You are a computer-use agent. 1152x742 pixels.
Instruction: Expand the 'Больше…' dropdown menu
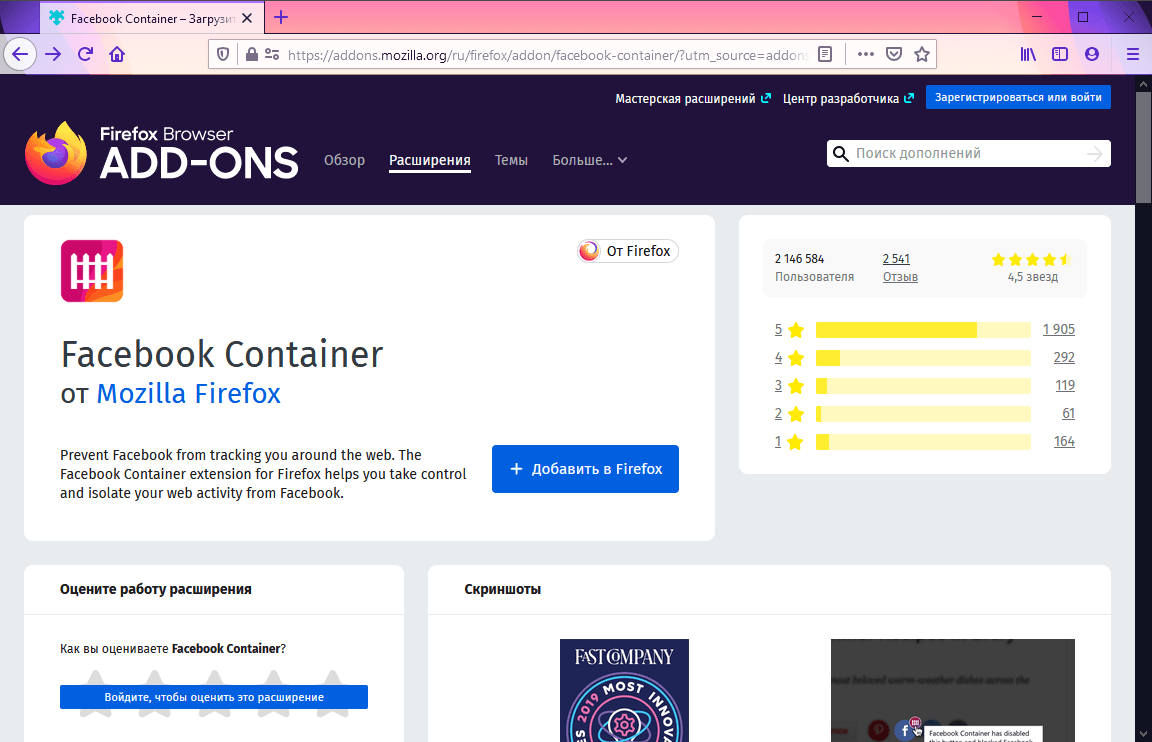pos(589,160)
